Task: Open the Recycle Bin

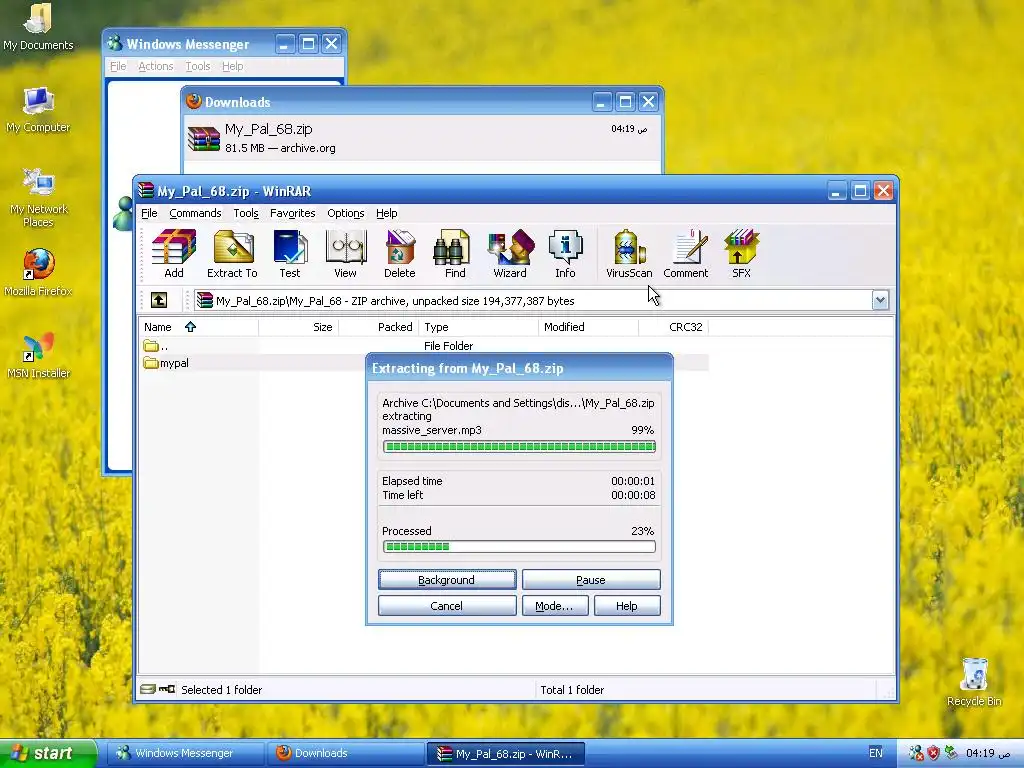Action: pyautogui.click(x=974, y=682)
